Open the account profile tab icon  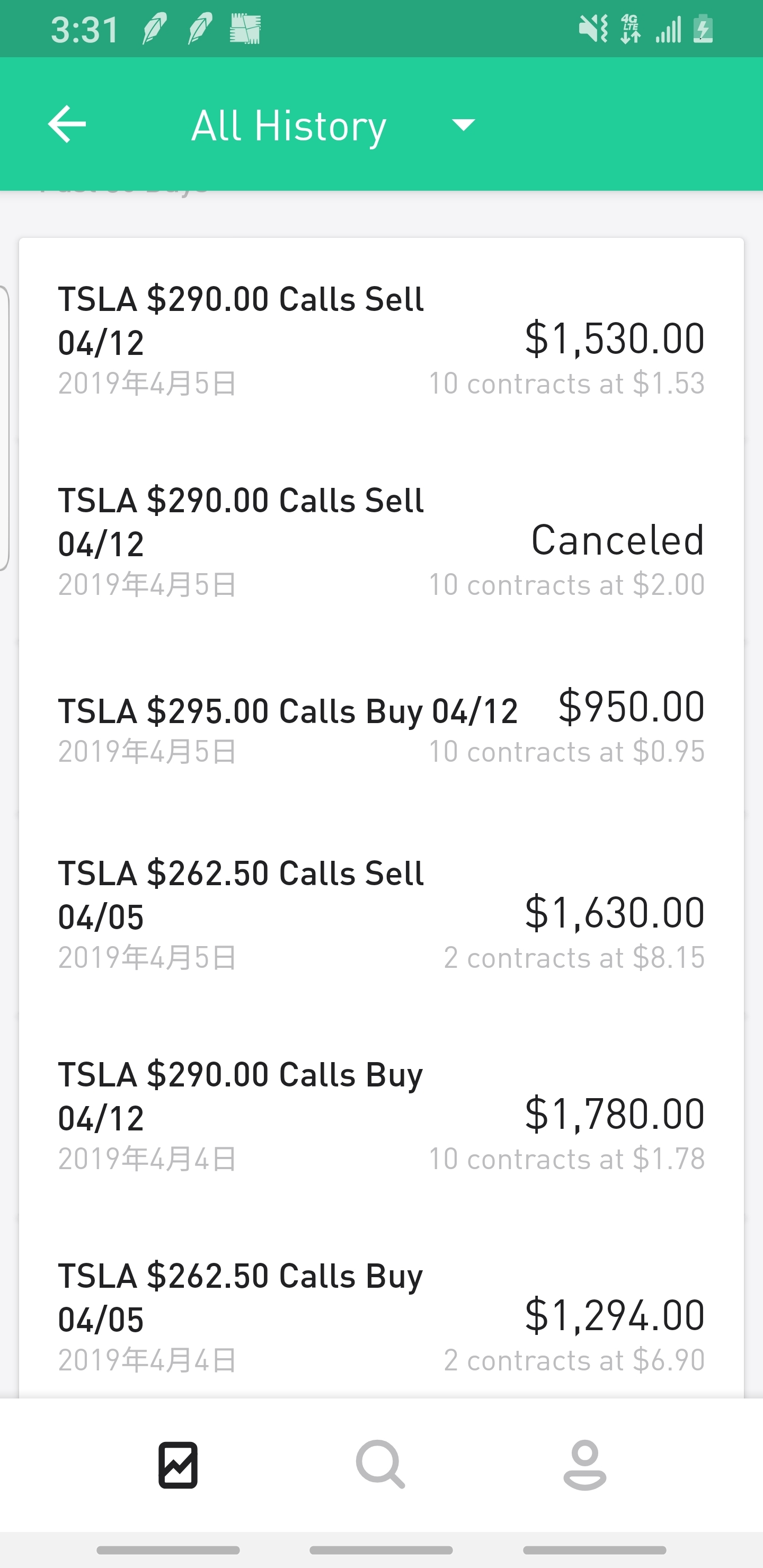(584, 1465)
